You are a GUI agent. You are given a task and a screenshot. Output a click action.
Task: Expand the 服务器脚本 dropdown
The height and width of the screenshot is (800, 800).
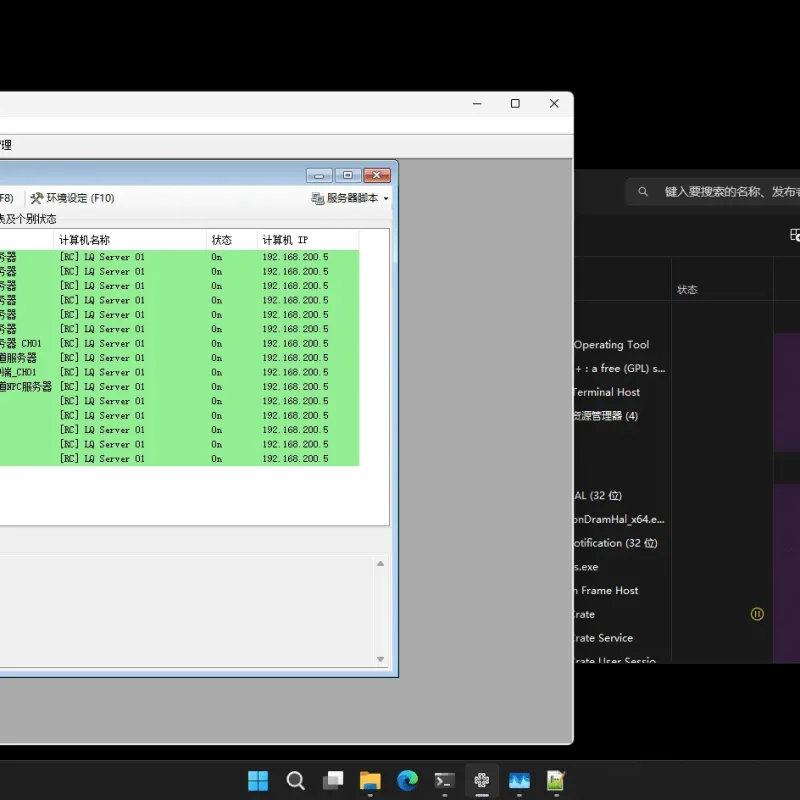tap(350, 198)
